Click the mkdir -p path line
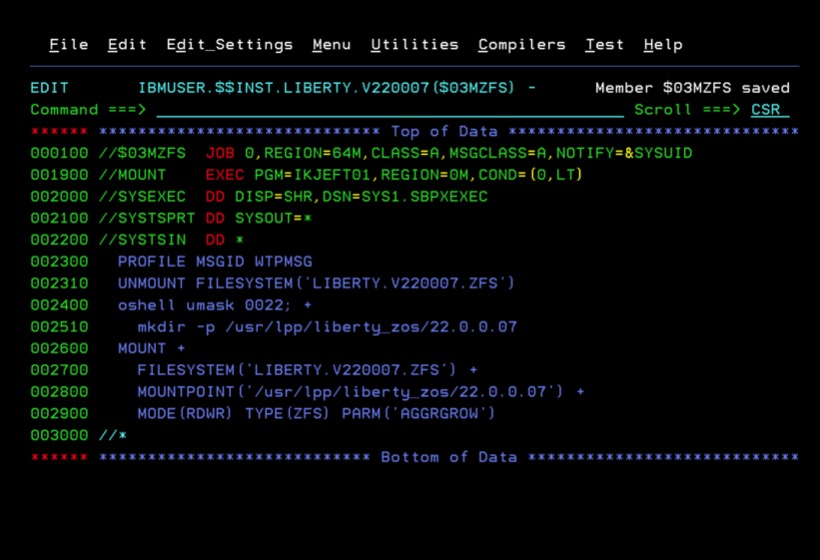 (x=327, y=327)
